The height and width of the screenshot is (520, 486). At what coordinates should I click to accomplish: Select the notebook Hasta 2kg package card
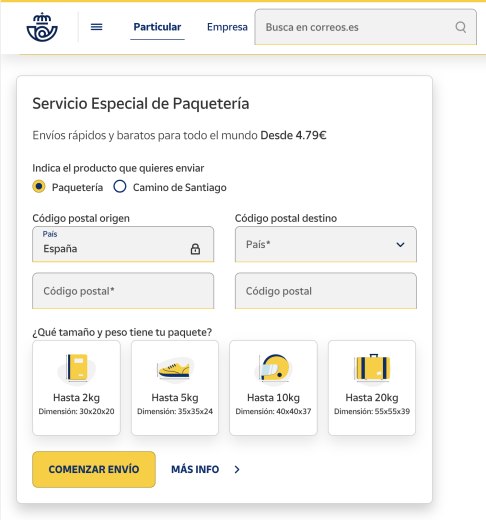pos(76,388)
